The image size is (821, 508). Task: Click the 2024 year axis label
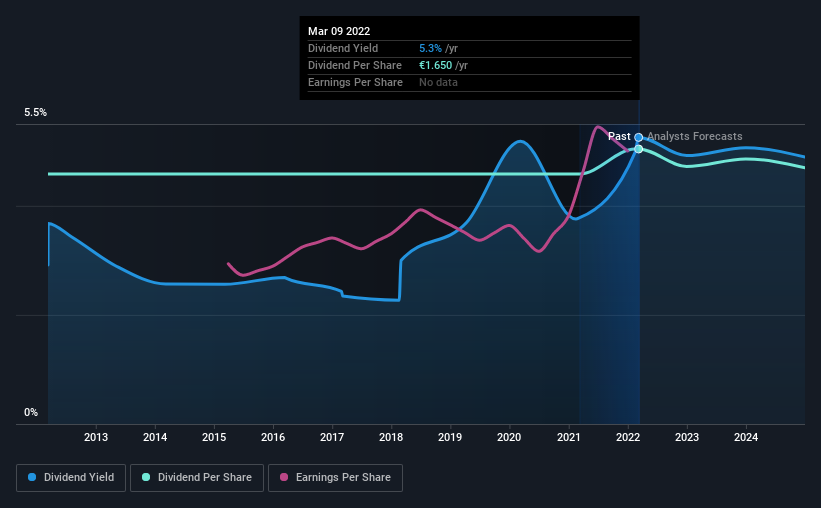(x=746, y=437)
